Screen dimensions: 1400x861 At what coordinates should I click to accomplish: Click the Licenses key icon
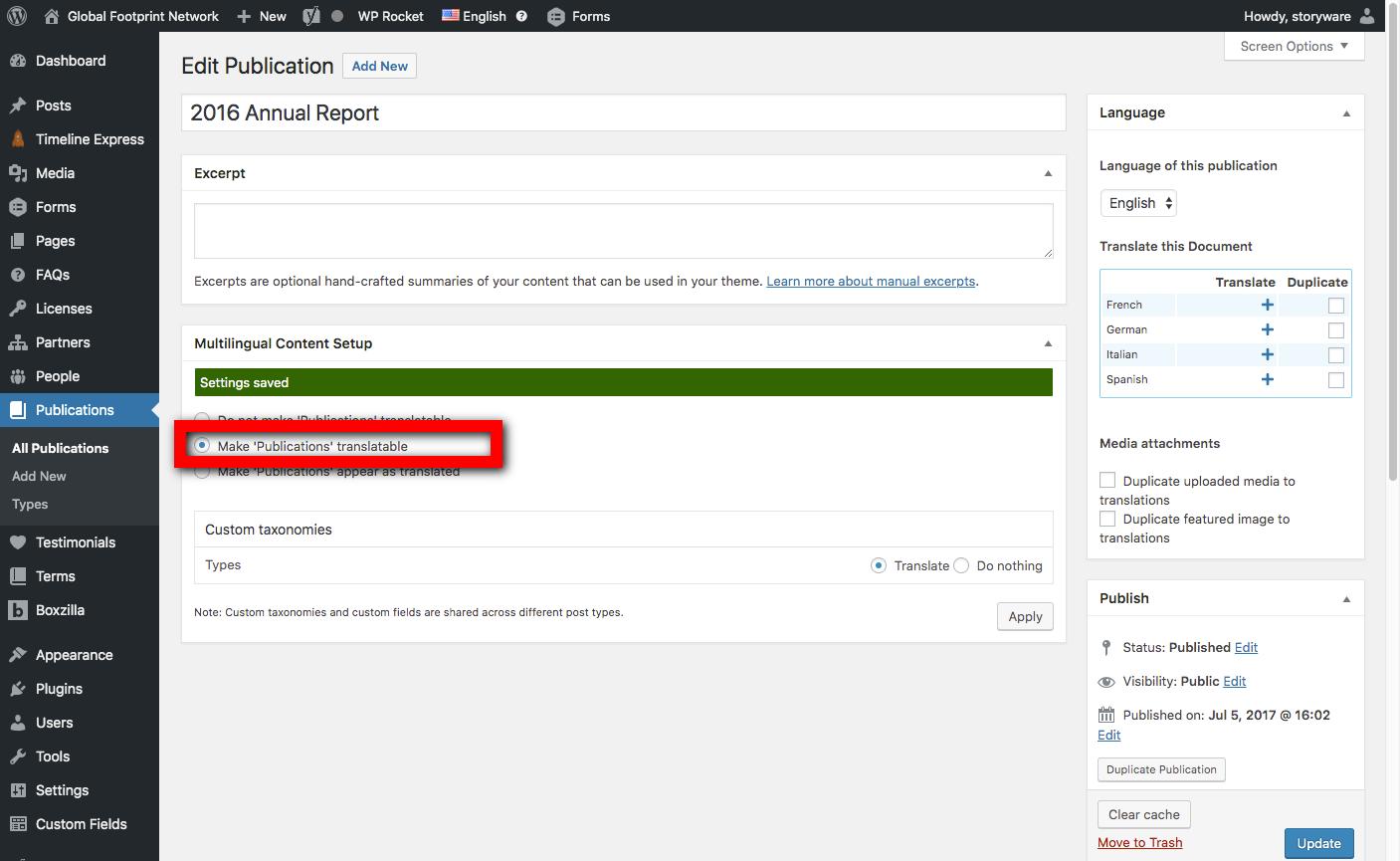(x=17, y=309)
